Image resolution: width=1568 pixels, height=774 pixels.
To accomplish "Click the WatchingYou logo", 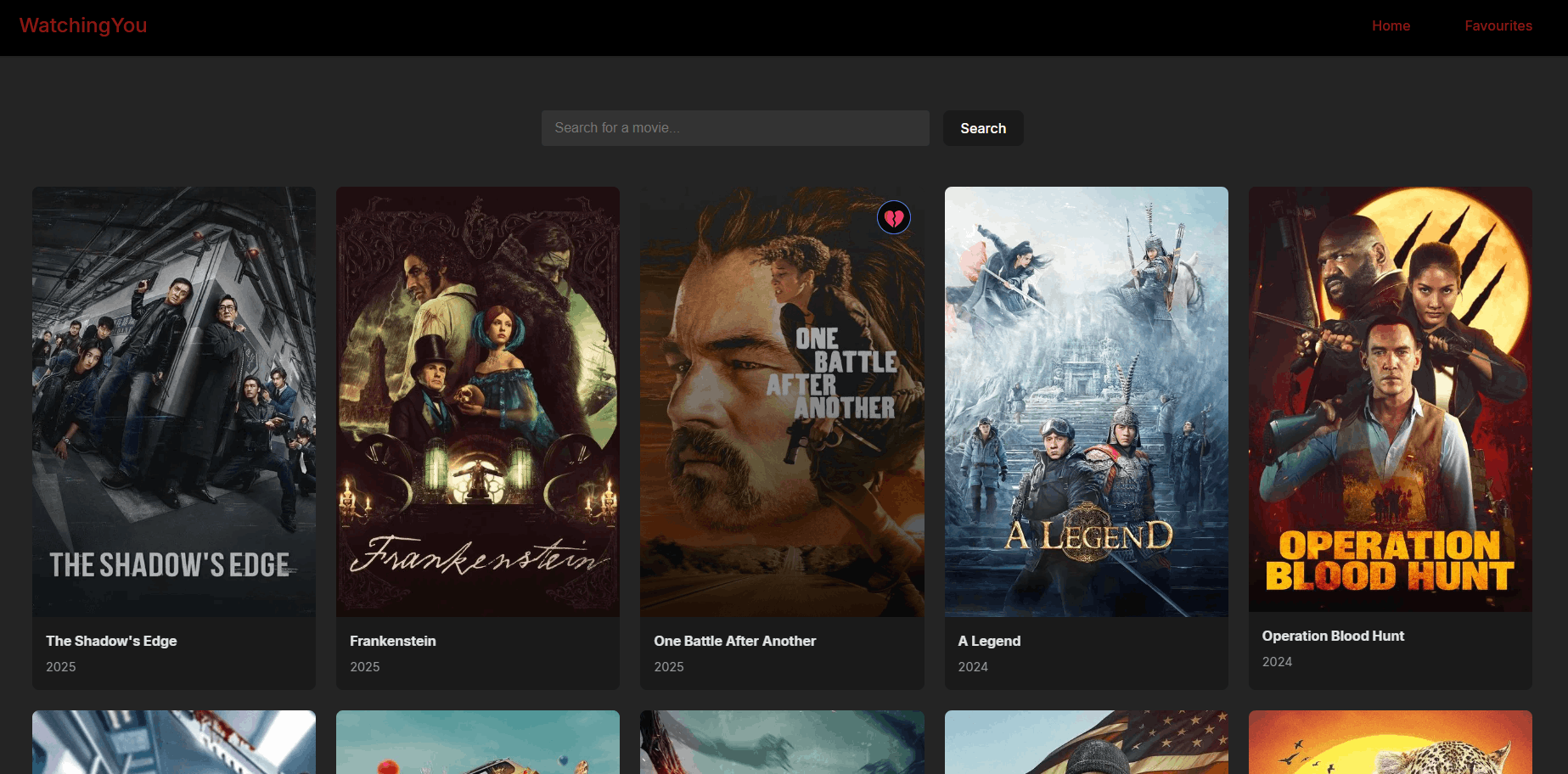I will [x=83, y=25].
